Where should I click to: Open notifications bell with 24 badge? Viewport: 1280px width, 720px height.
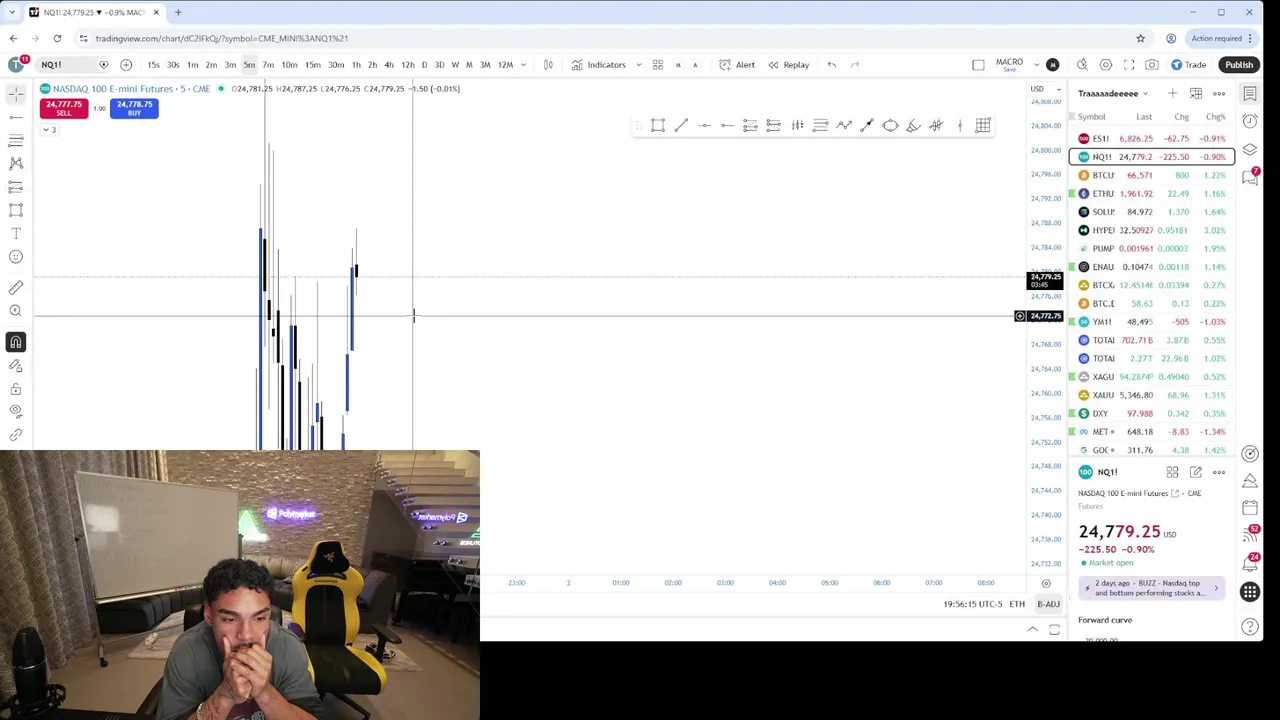(1250, 563)
